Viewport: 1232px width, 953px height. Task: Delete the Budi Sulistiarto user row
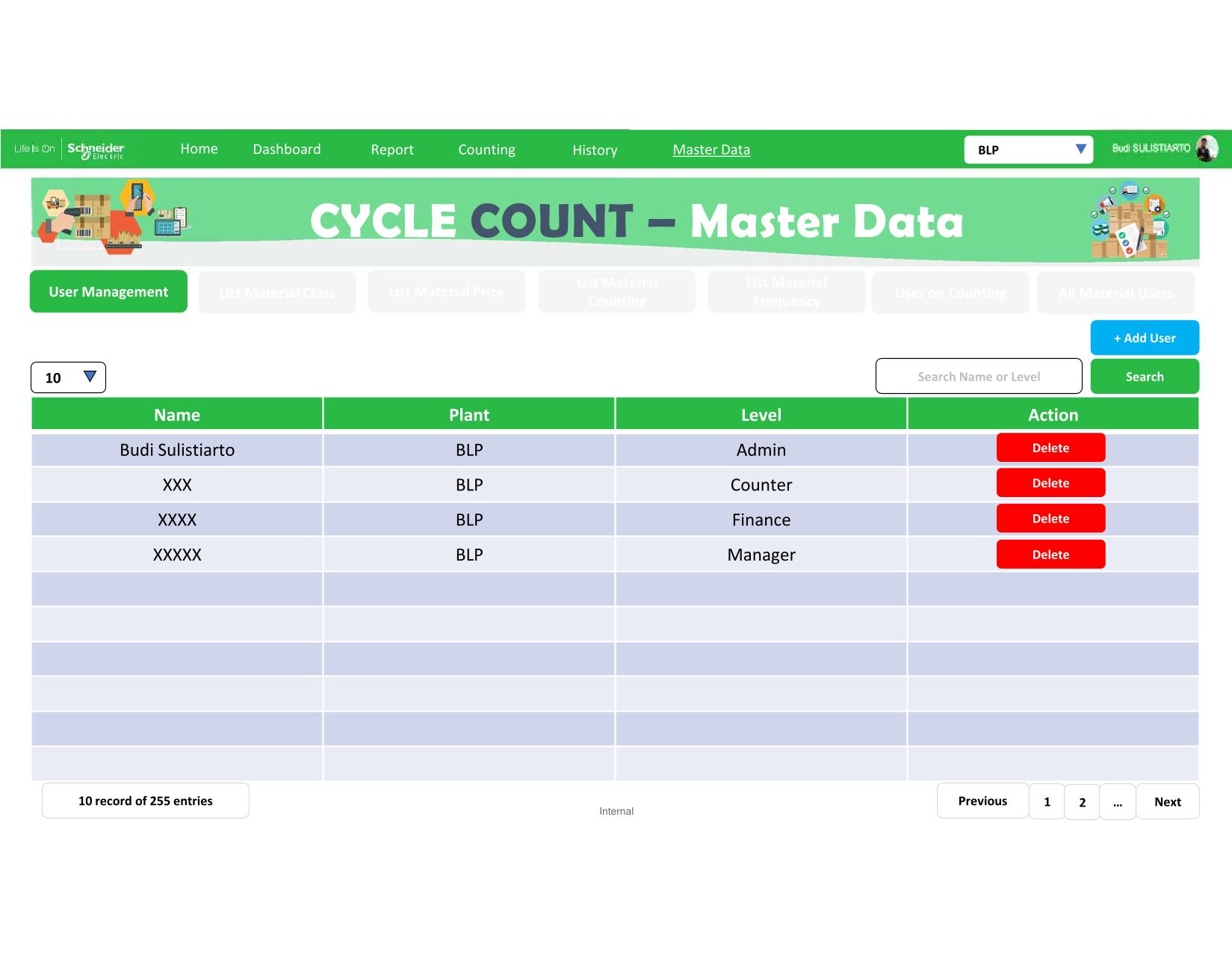tap(1050, 448)
